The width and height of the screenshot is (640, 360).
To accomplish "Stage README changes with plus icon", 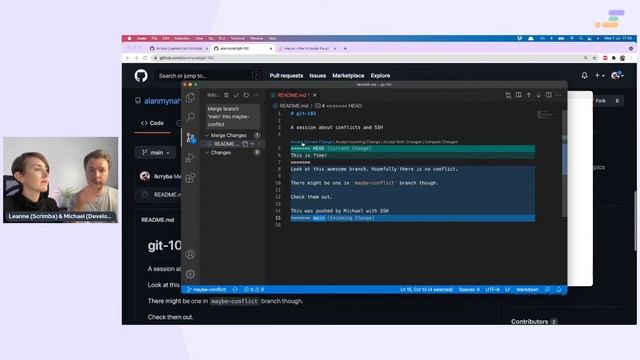I will pos(252,144).
